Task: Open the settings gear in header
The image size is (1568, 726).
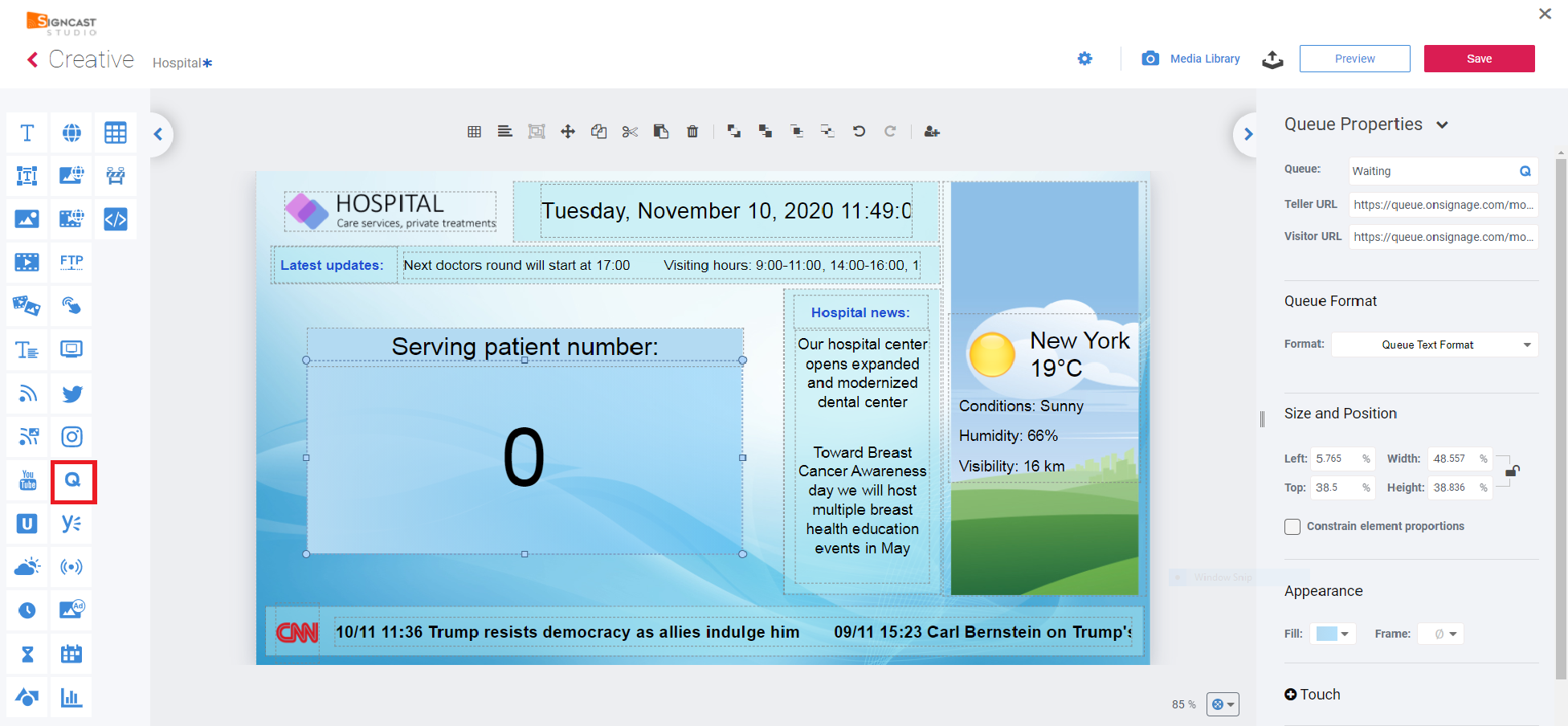Action: click(1084, 59)
